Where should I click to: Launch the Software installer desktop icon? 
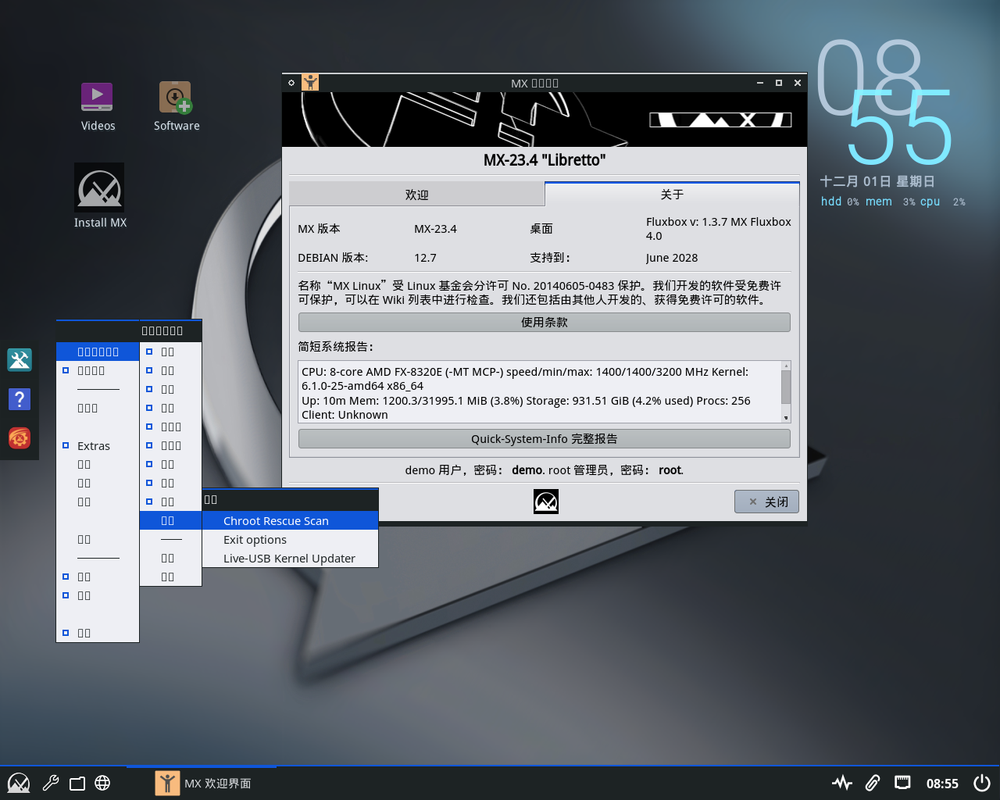tap(176, 105)
